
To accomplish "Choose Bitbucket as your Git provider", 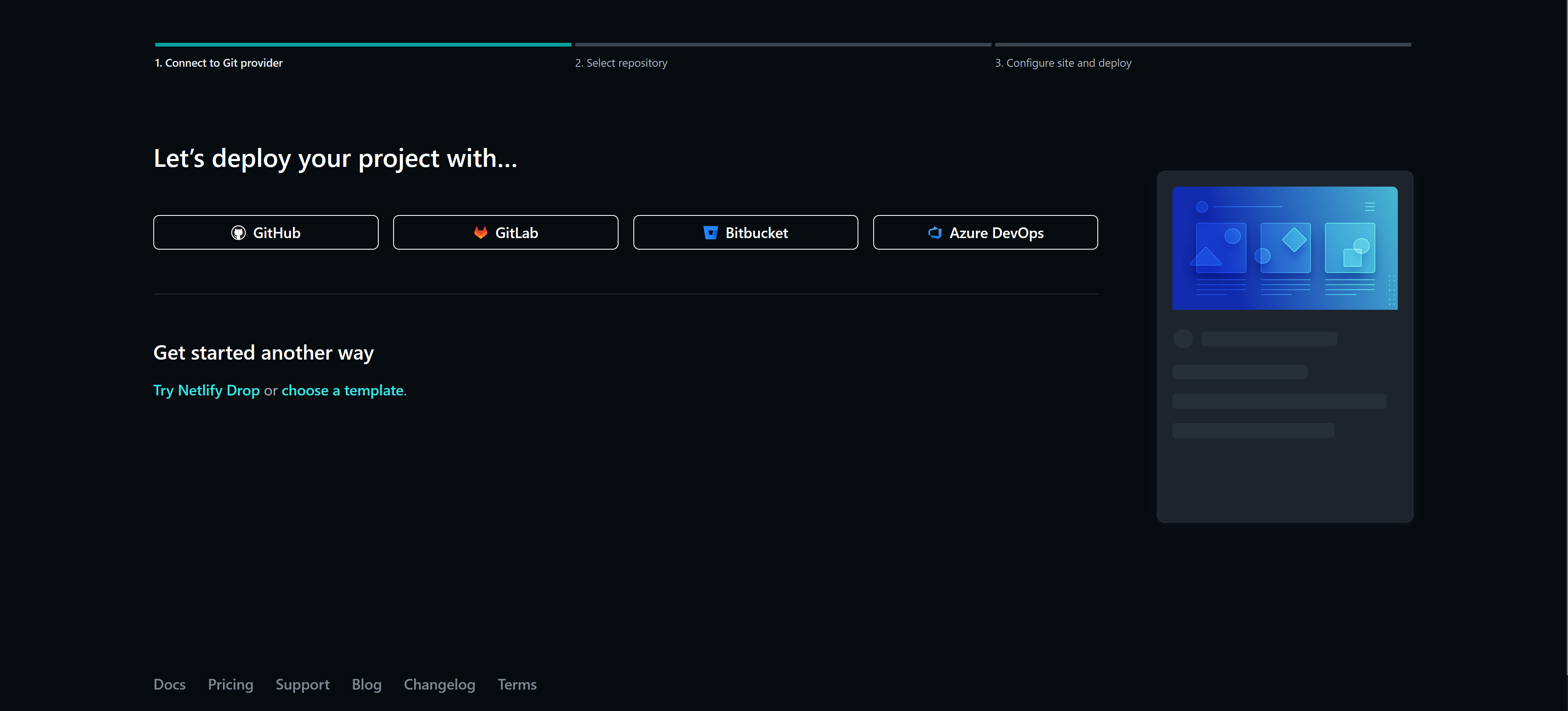I will click(x=745, y=232).
